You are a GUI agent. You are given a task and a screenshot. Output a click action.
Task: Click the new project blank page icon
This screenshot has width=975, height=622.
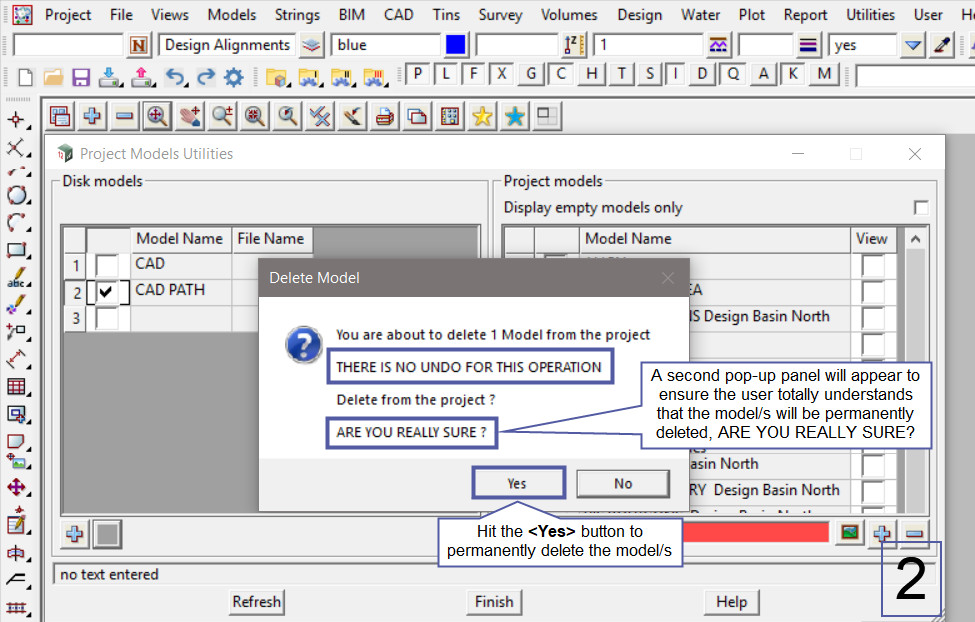click(x=25, y=77)
